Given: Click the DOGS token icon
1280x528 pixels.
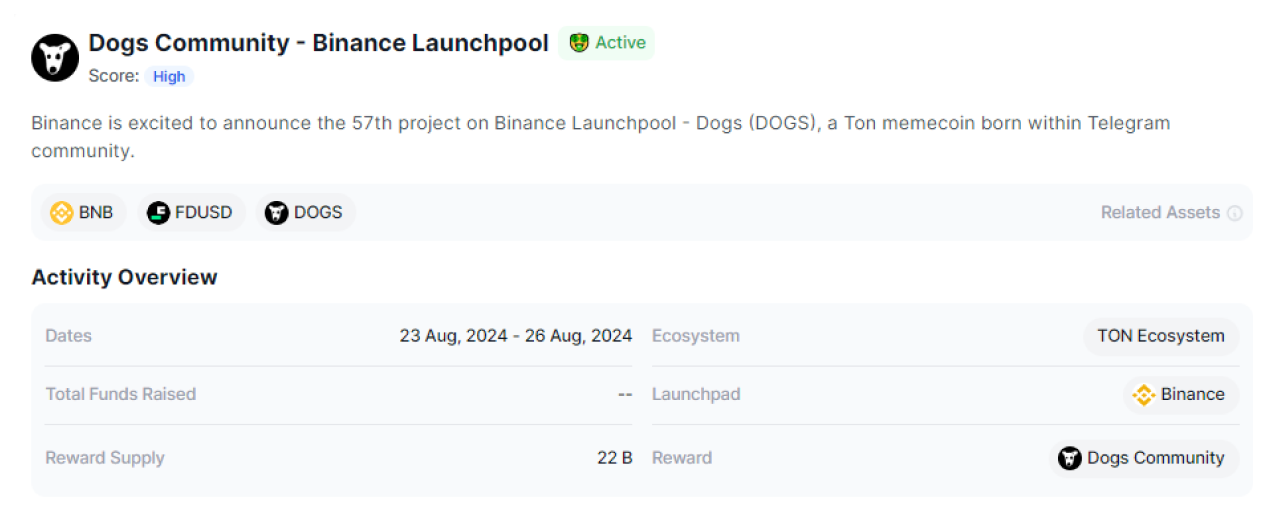Looking at the screenshot, I should 276,213.
